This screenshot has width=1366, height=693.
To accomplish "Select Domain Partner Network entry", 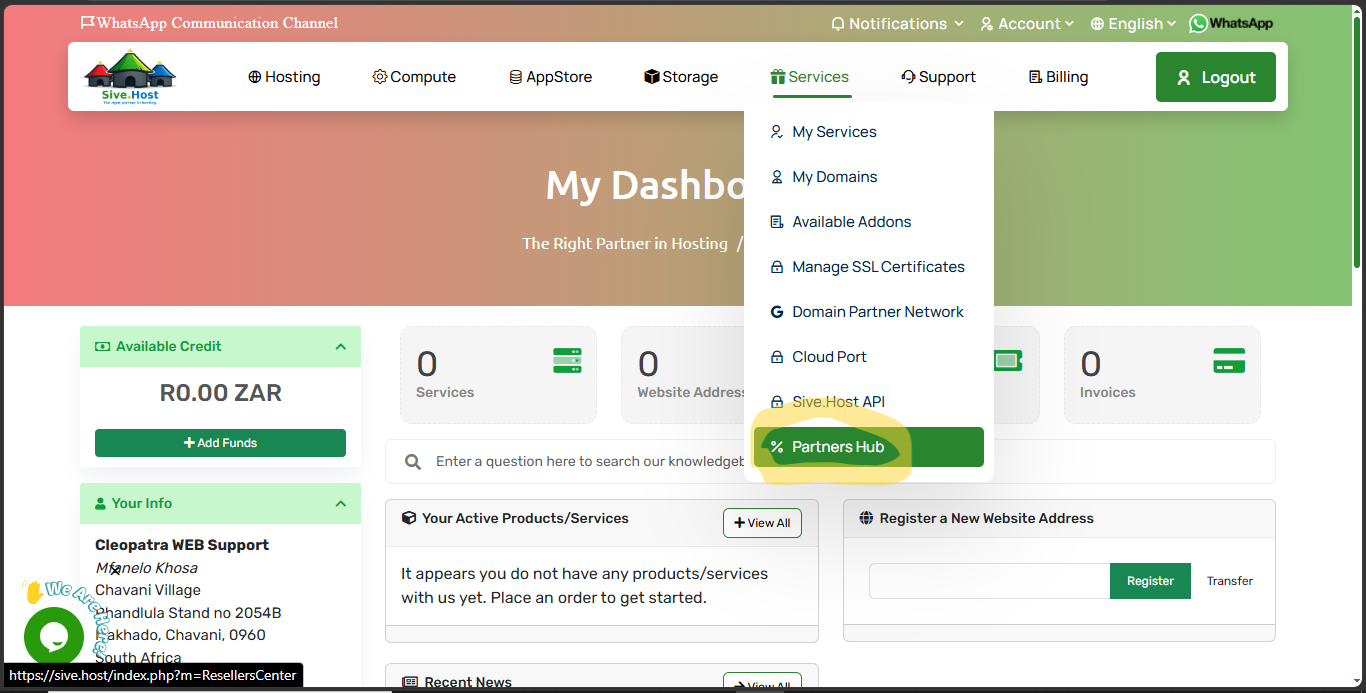I will click(869, 312).
